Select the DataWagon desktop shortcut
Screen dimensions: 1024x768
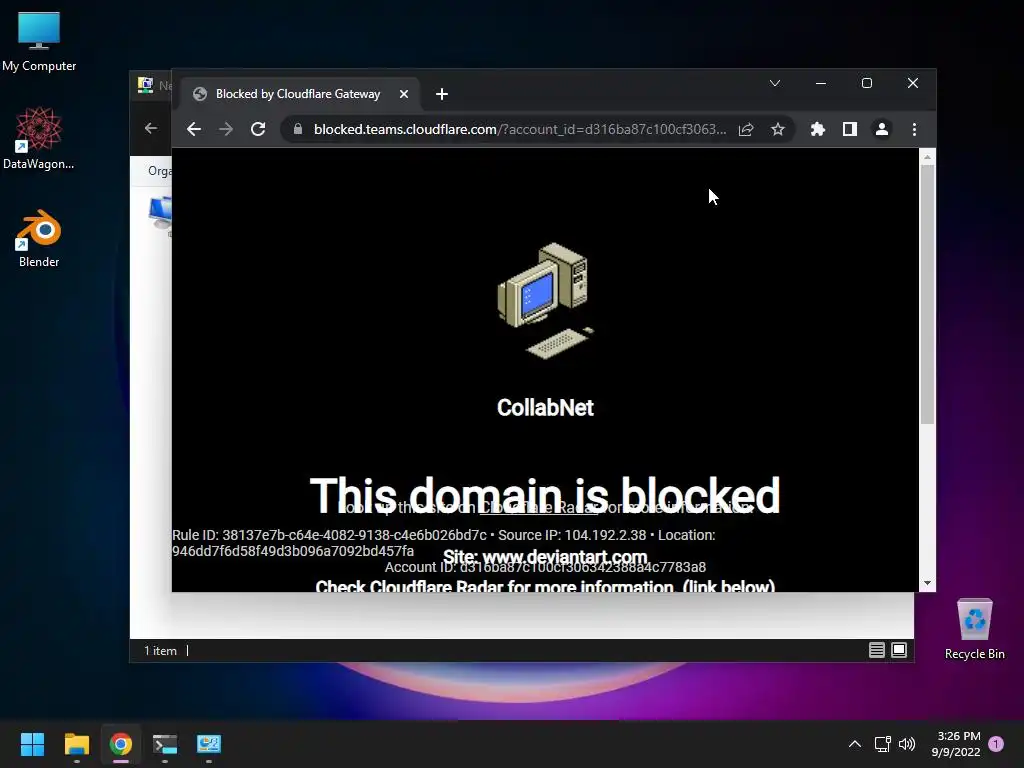(39, 138)
